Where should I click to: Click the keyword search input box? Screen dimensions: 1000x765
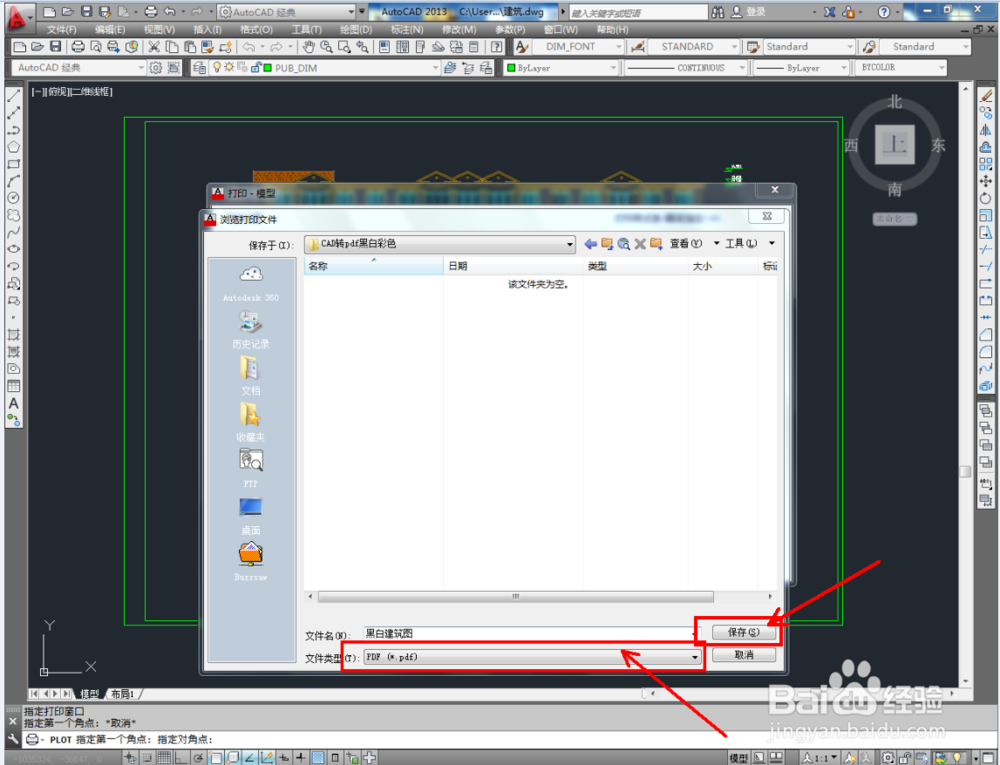638,12
